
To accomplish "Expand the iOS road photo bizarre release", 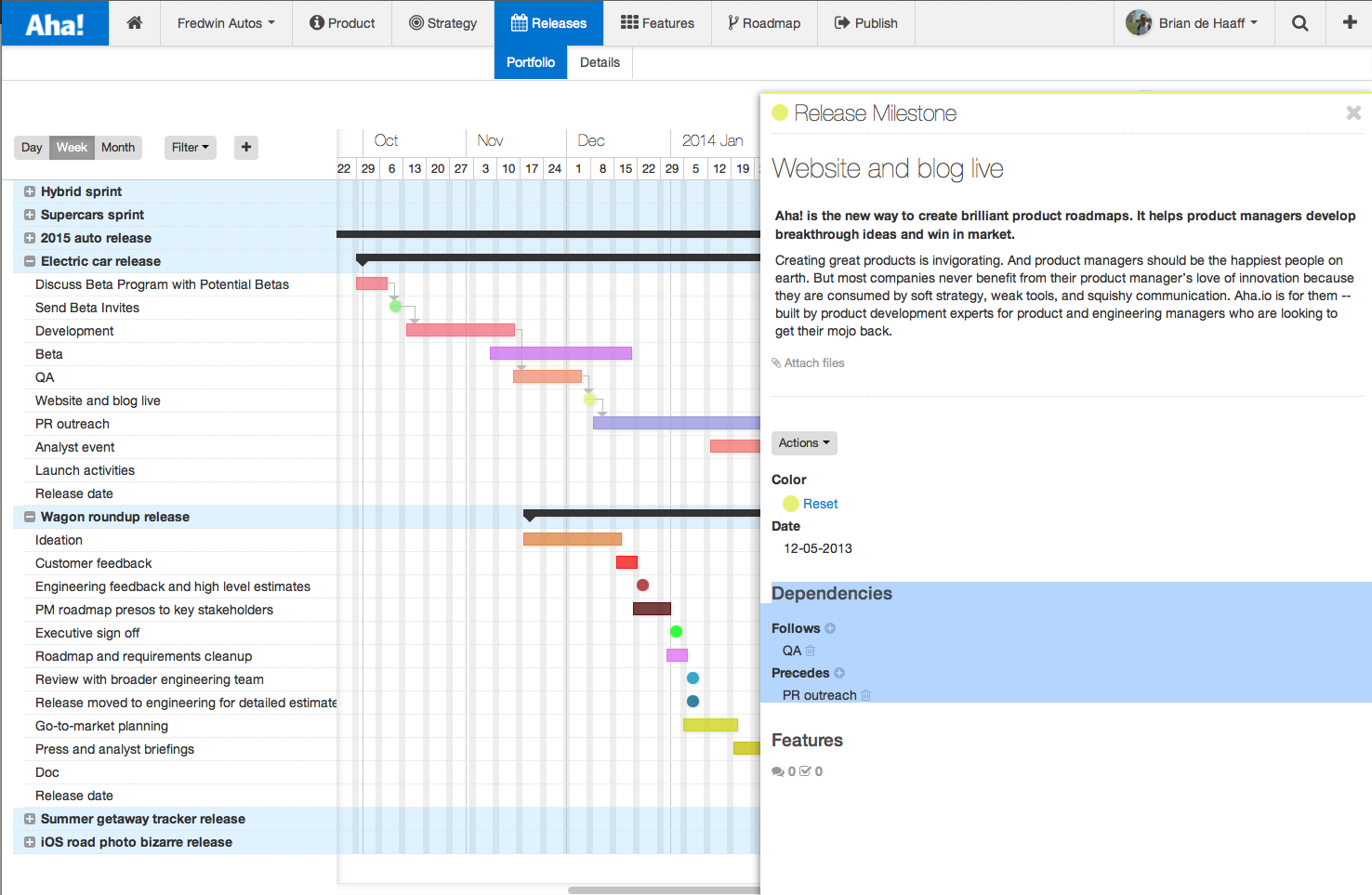I will pos(30,842).
